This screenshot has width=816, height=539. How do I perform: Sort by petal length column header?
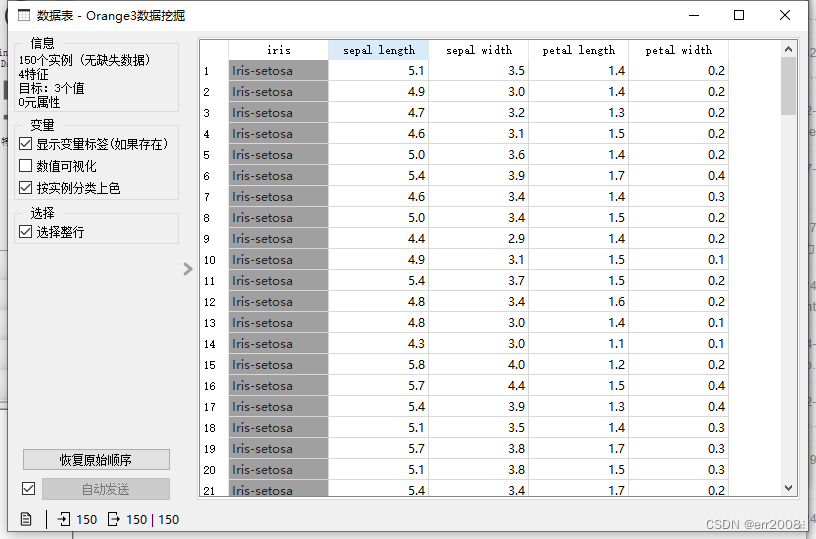pos(578,50)
